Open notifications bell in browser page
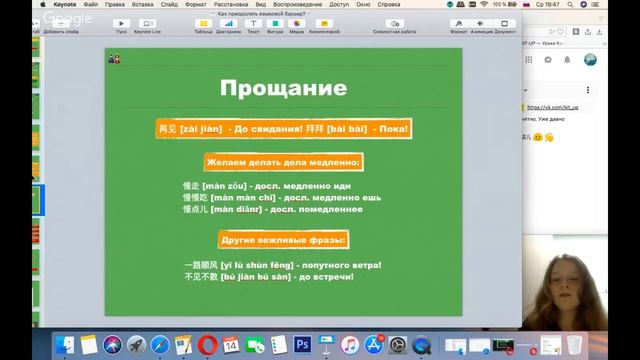 567,60
